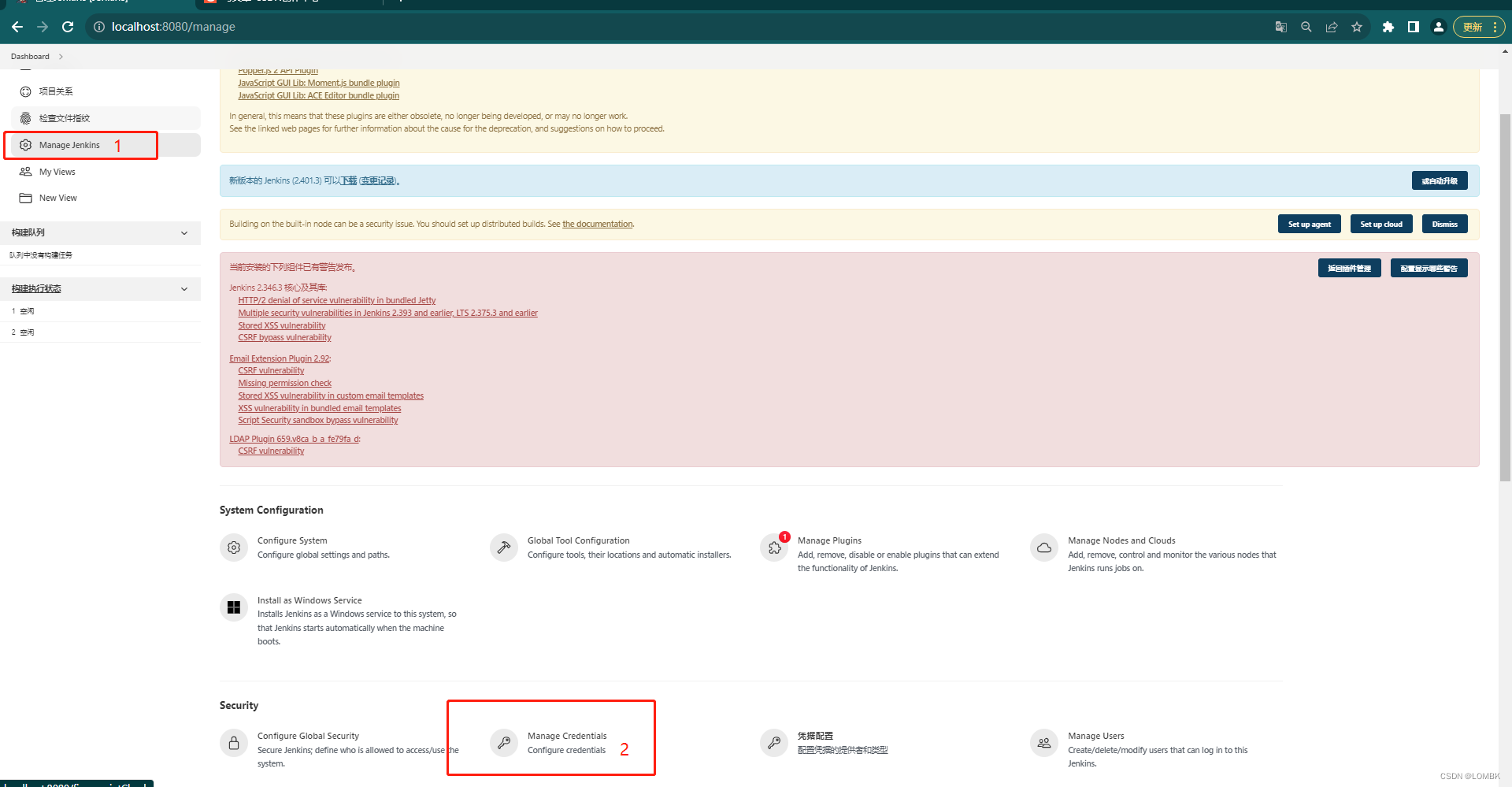
Task: Click Dashboard in the breadcrumb
Action: tap(30, 56)
